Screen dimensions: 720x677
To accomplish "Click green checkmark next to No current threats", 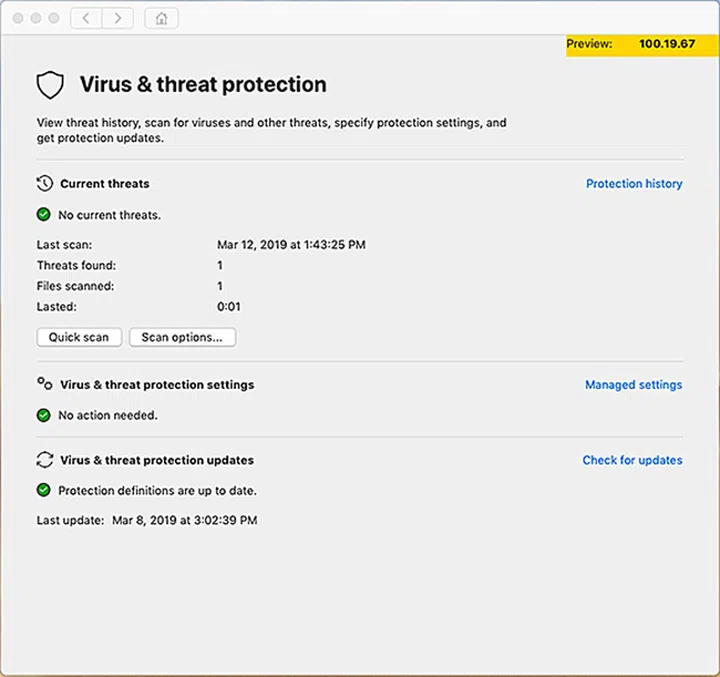I will click(x=43, y=214).
